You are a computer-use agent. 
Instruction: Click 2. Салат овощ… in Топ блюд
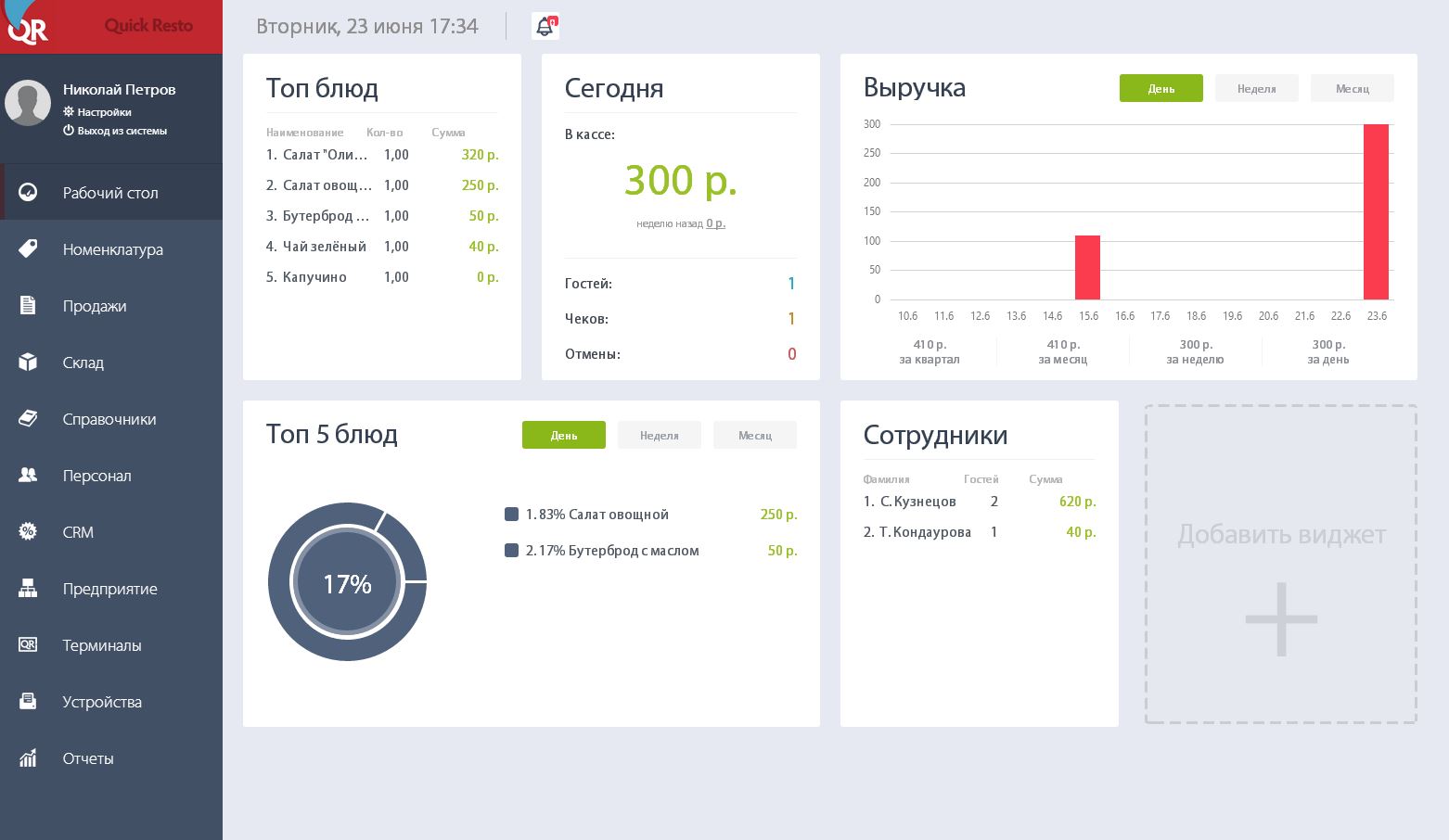pyautogui.click(x=382, y=185)
